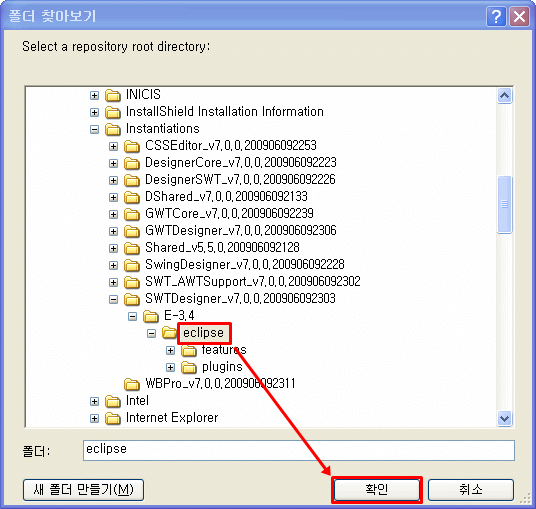Collapse the SWTDesigner_v7.0.0 node
The width and height of the screenshot is (536, 509).
(x=113, y=299)
